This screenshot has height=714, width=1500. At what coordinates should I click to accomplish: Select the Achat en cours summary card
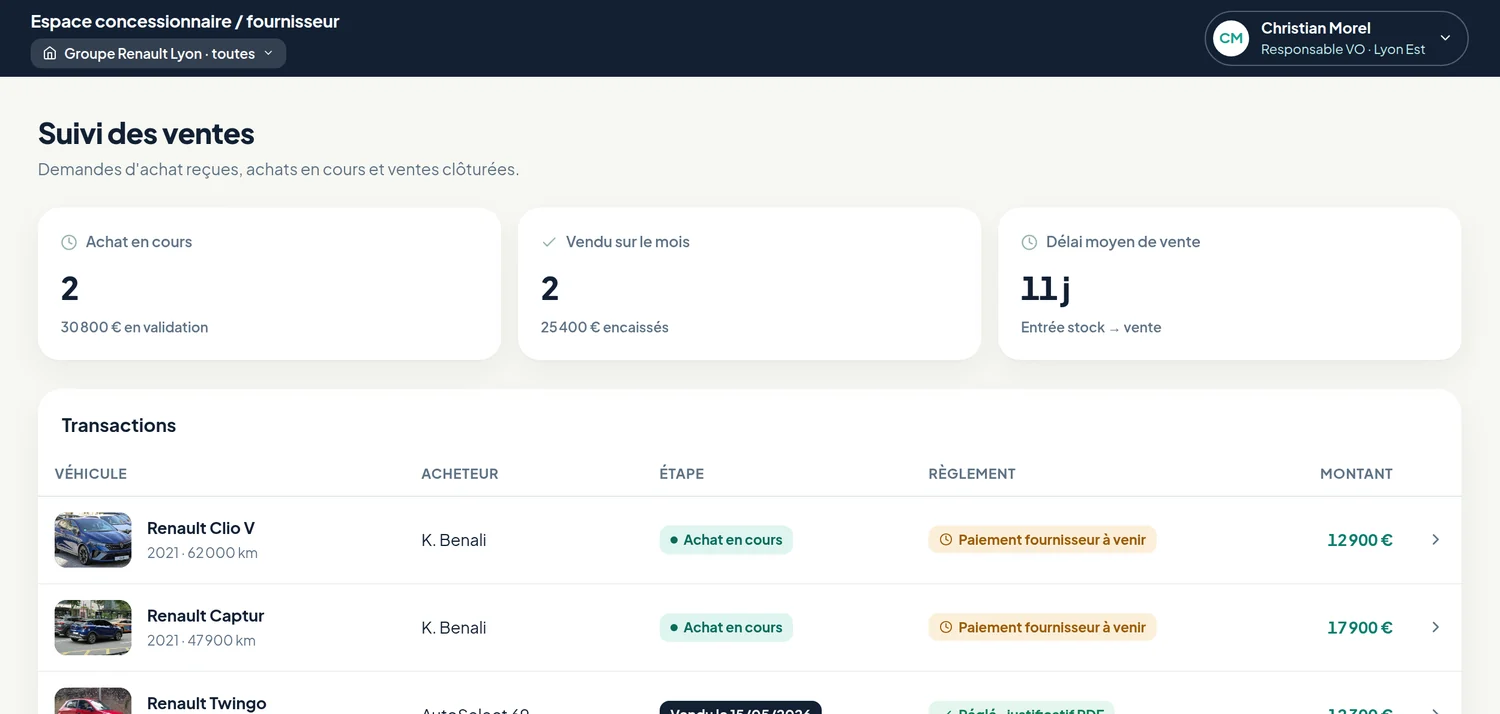click(x=269, y=284)
